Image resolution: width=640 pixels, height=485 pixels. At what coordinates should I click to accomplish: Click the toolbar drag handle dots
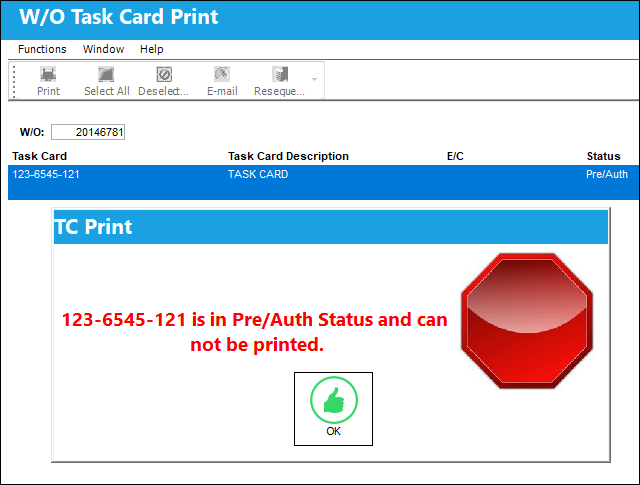pos(14,81)
